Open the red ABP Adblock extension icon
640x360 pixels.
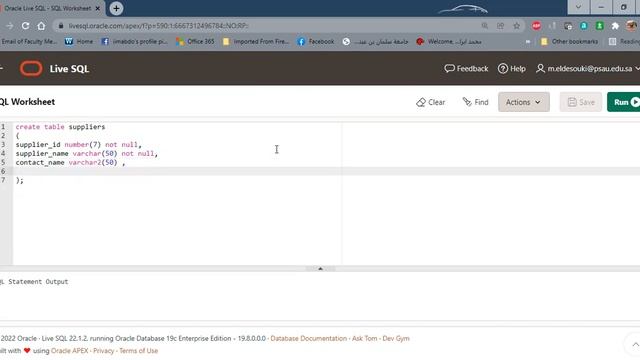click(536, 26)
